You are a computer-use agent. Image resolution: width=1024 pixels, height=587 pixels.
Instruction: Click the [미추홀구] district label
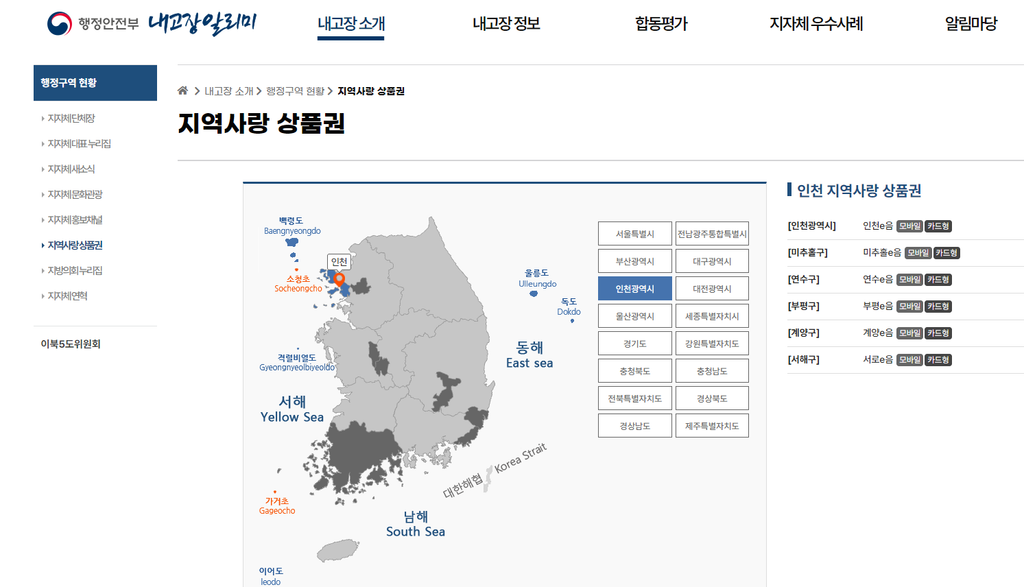click(x=808, y=253)
